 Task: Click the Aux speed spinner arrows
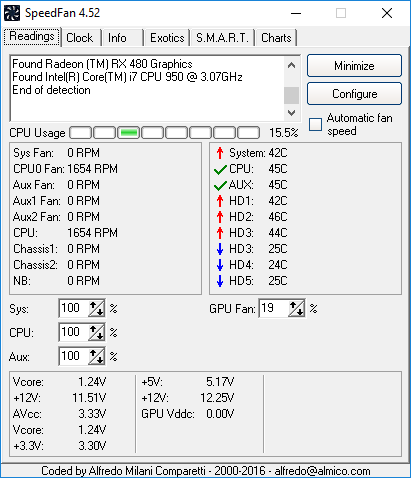[x=97, y=356]
